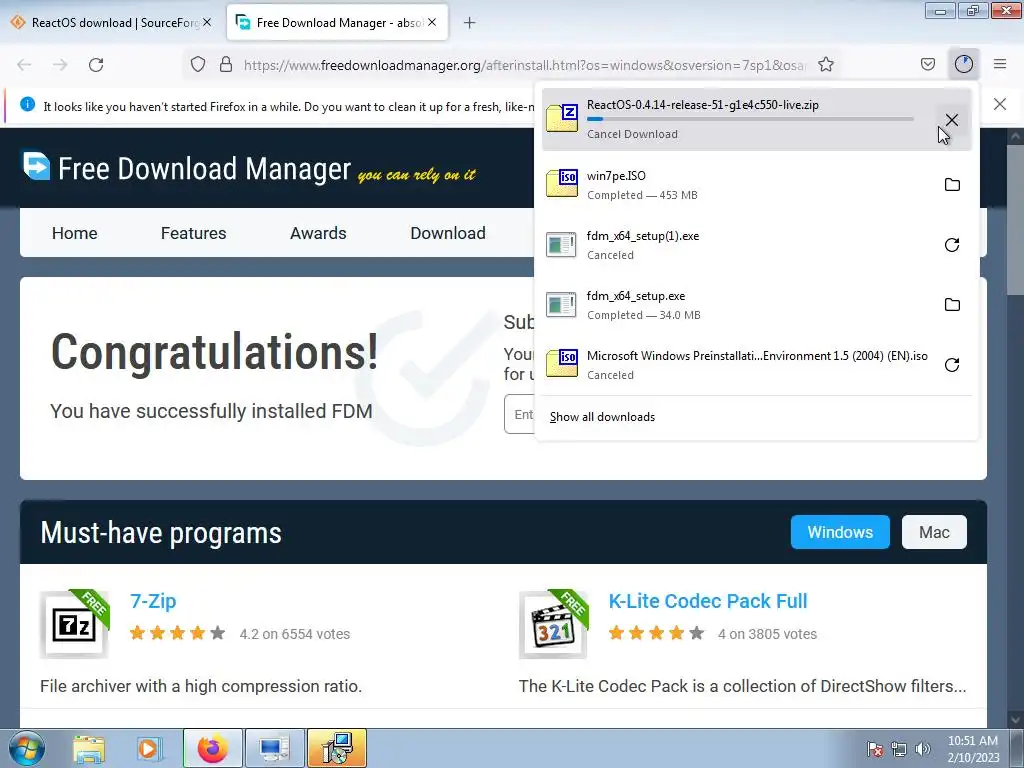Go back to previous page
Image resolution: width=1024 pixels, height=768 pixels.
24,65
